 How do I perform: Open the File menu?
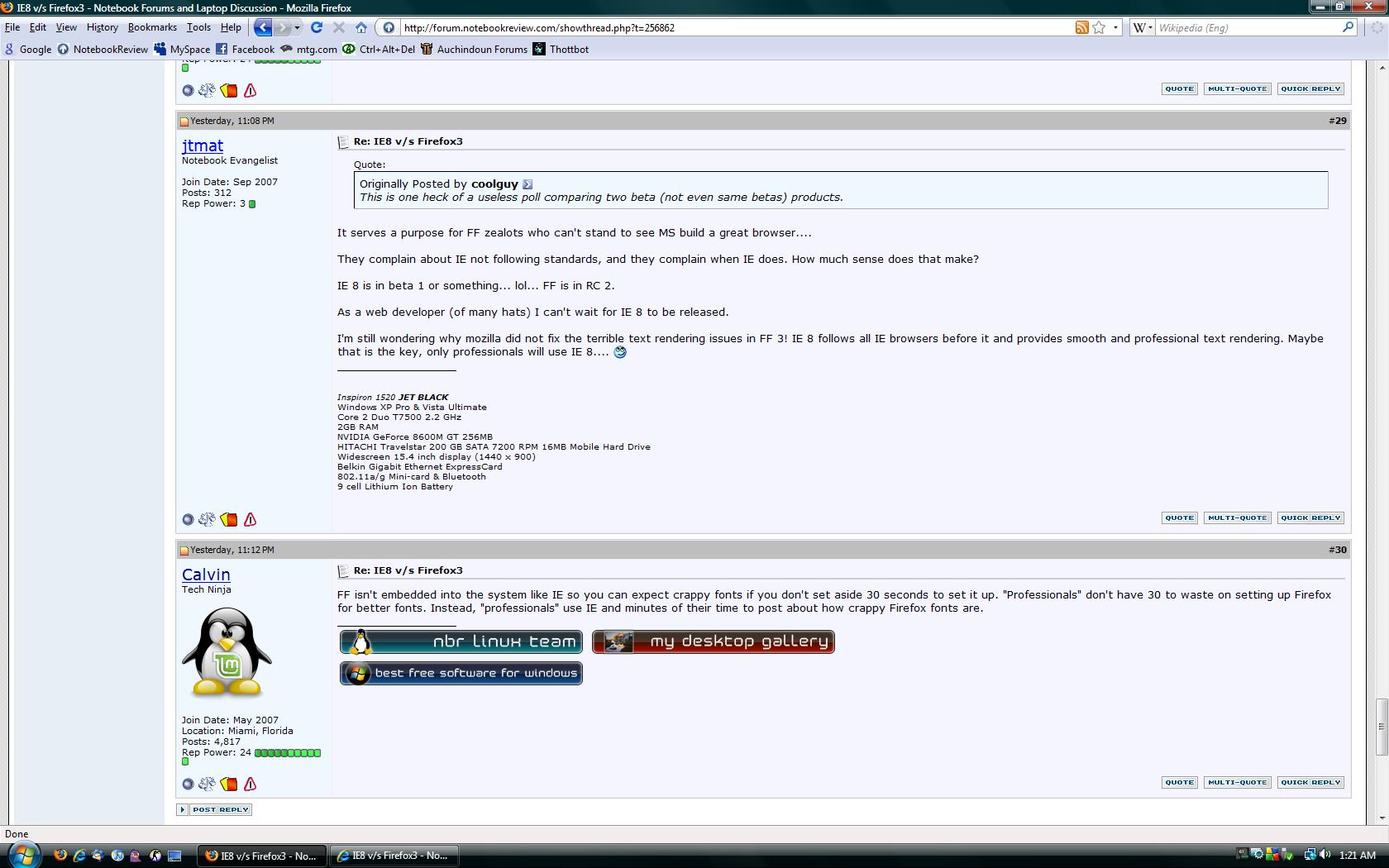(12, 27)
